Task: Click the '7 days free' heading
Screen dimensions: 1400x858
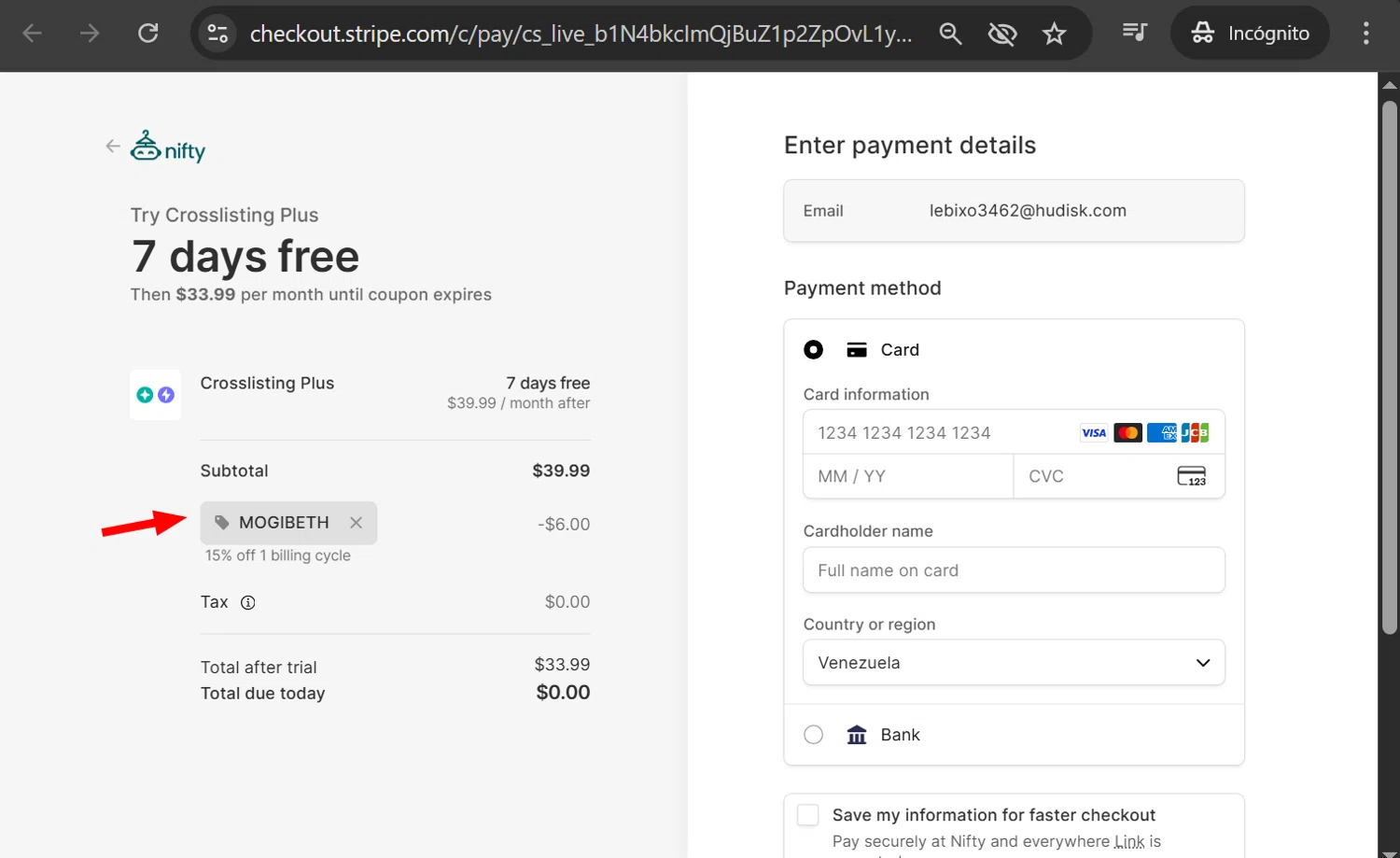Action: point(245,256)
